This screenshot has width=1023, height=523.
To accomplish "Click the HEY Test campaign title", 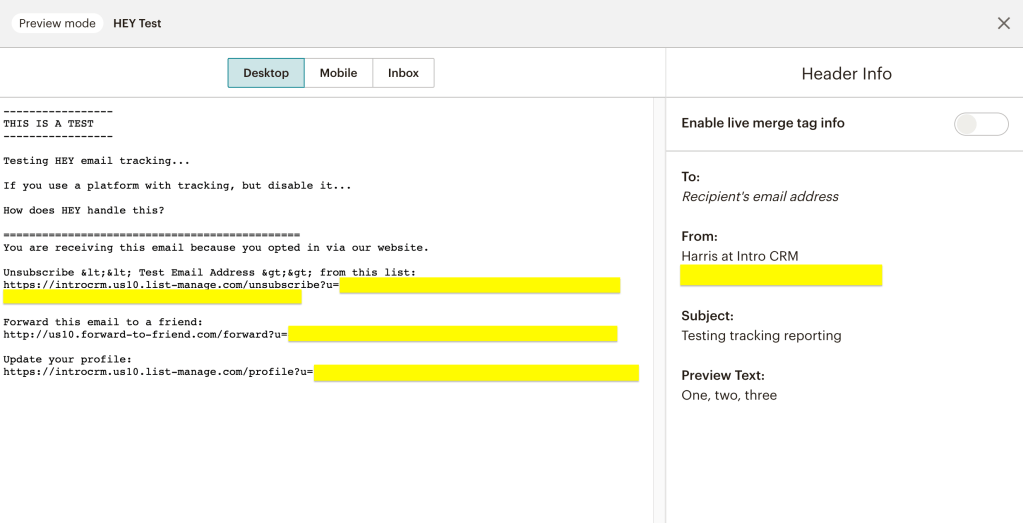I will click(x=137, y=23).
